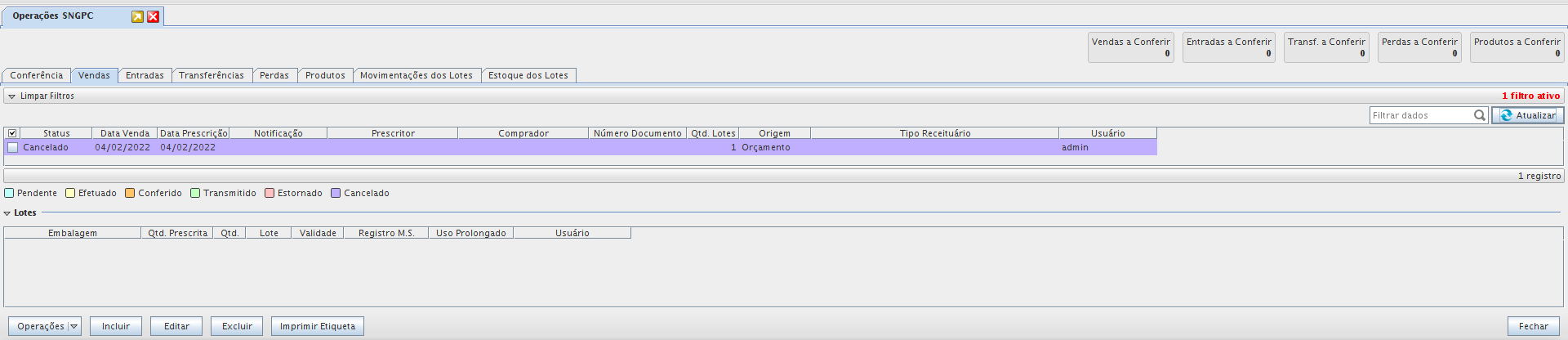Viewport: 1568px width, 340px height.
Task: Open the Movimentações dos Lotes tab
Action: (x=416, y=75)
